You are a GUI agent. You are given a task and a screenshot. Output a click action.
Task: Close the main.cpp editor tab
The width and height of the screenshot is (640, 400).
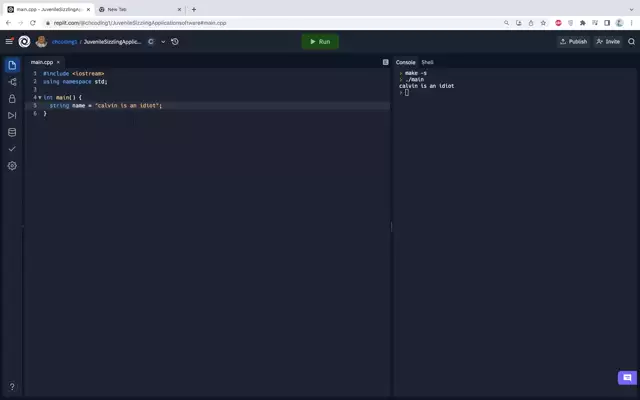(x=58, y=62)
